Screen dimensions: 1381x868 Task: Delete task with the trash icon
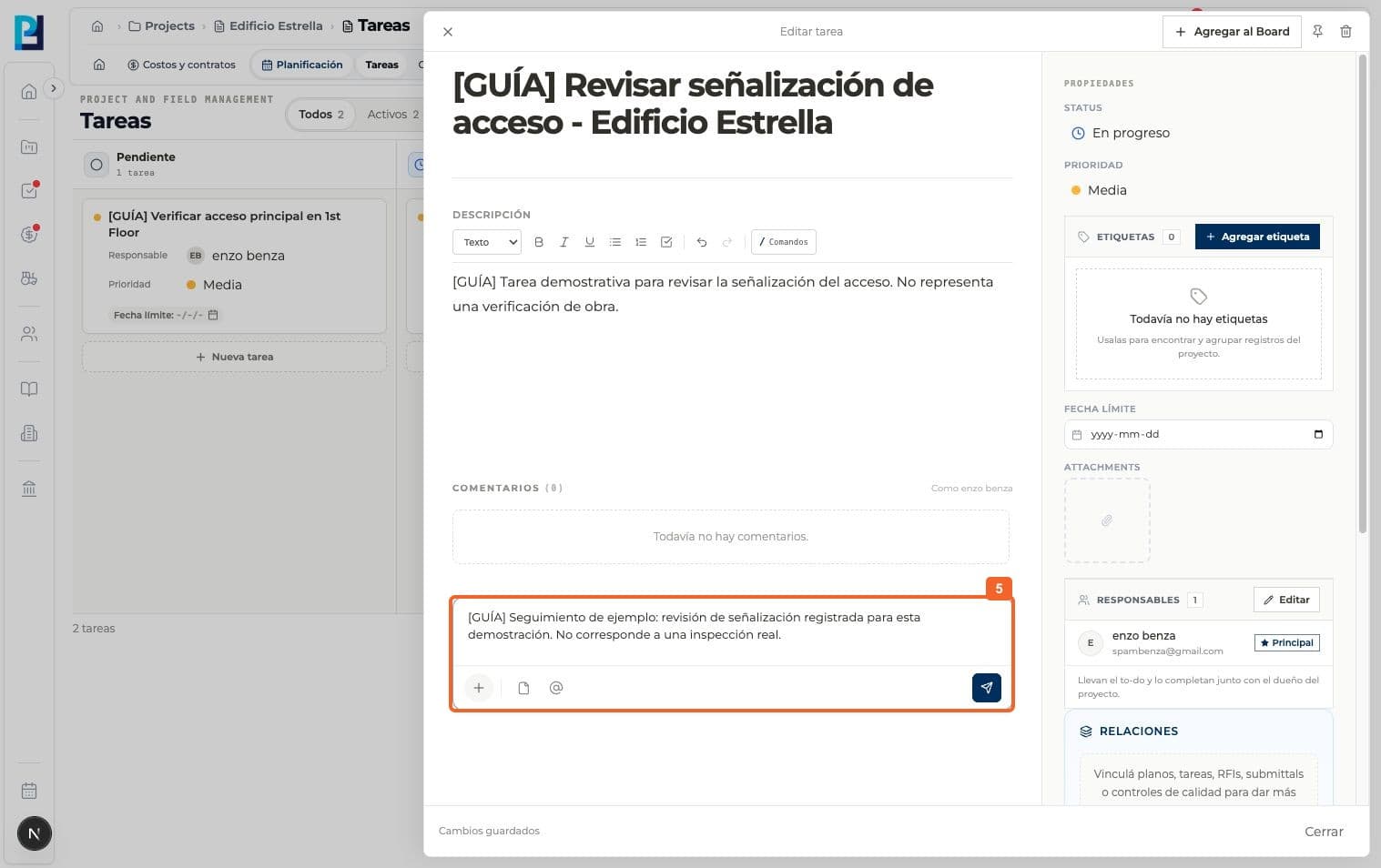pos(1345,32)
